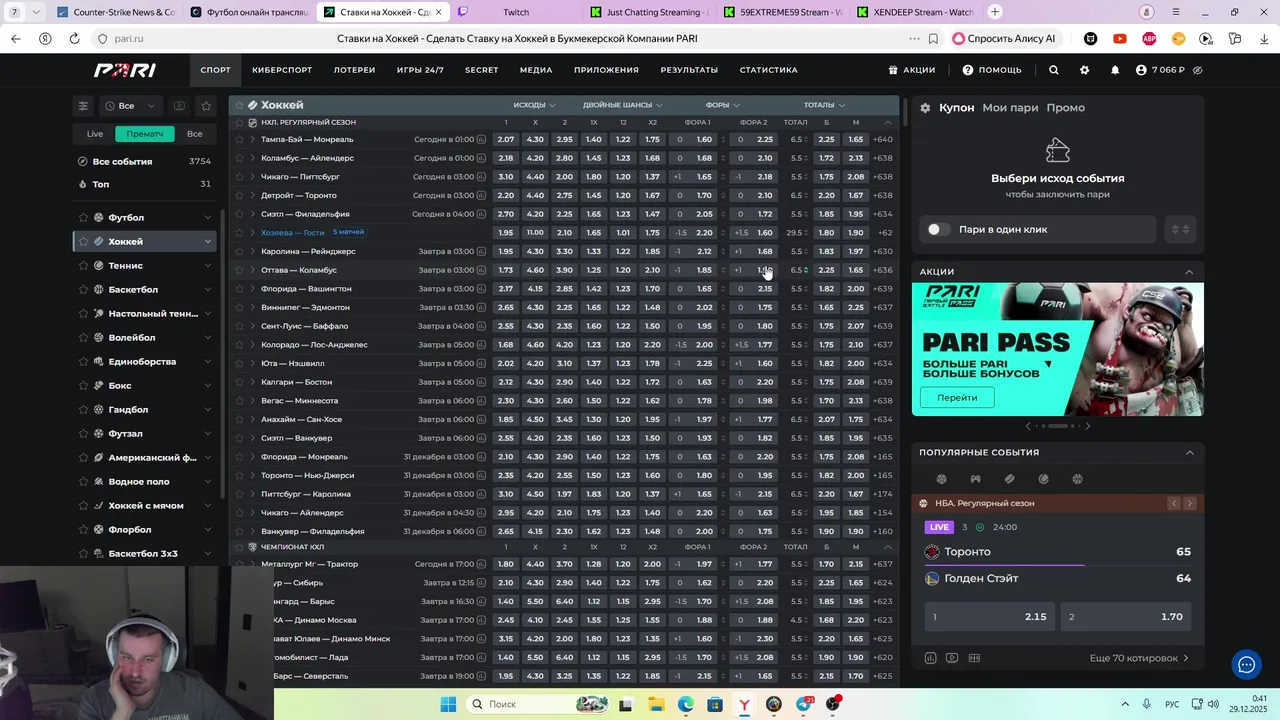This screenshot has width=1280, height=720.
Task: Show previous popular event arrow
Action: click(1174, 503)
